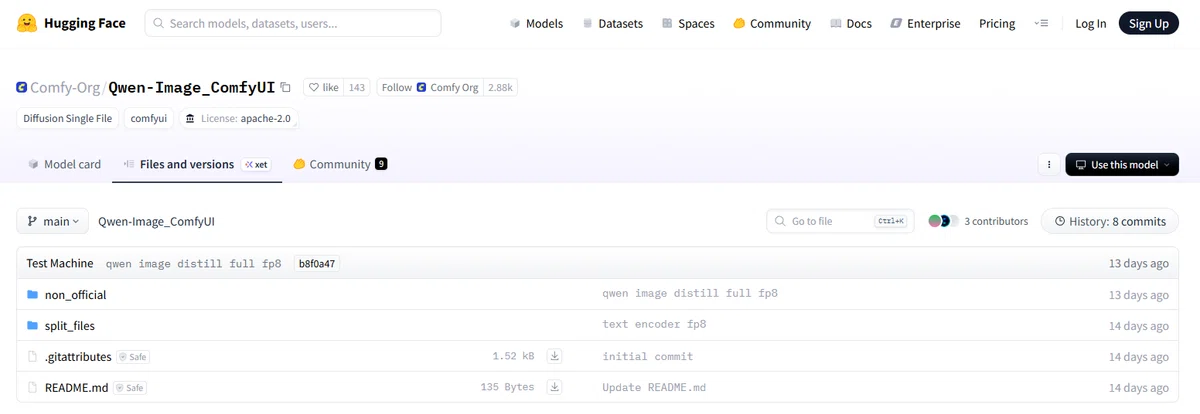Open Docs in top navigation
The height and width of the screenshot is (414, 1200).
pos(851,23)
